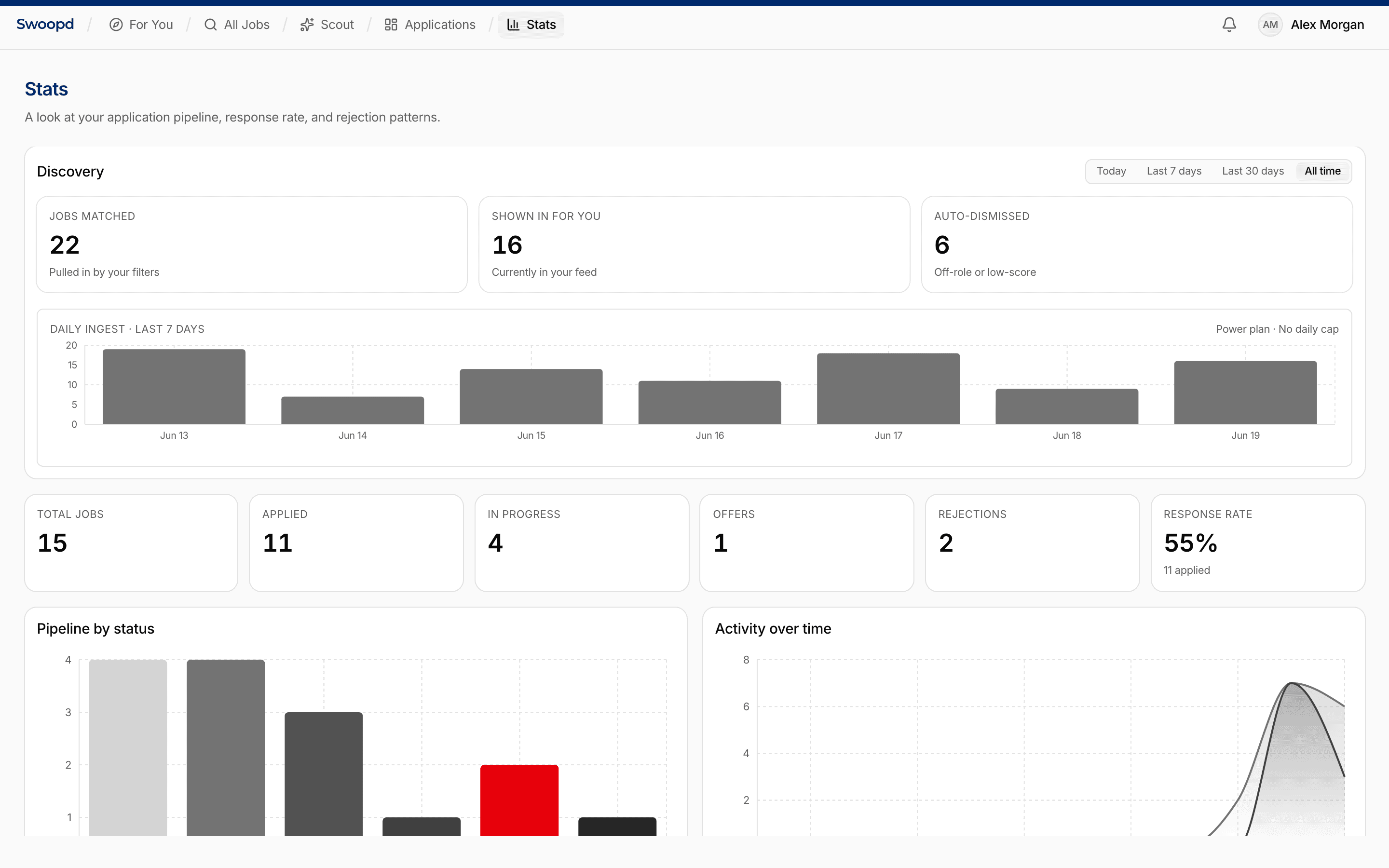Screen dimensions: 1389x868
Task: Select All time range
Action: click(1322, 171)
